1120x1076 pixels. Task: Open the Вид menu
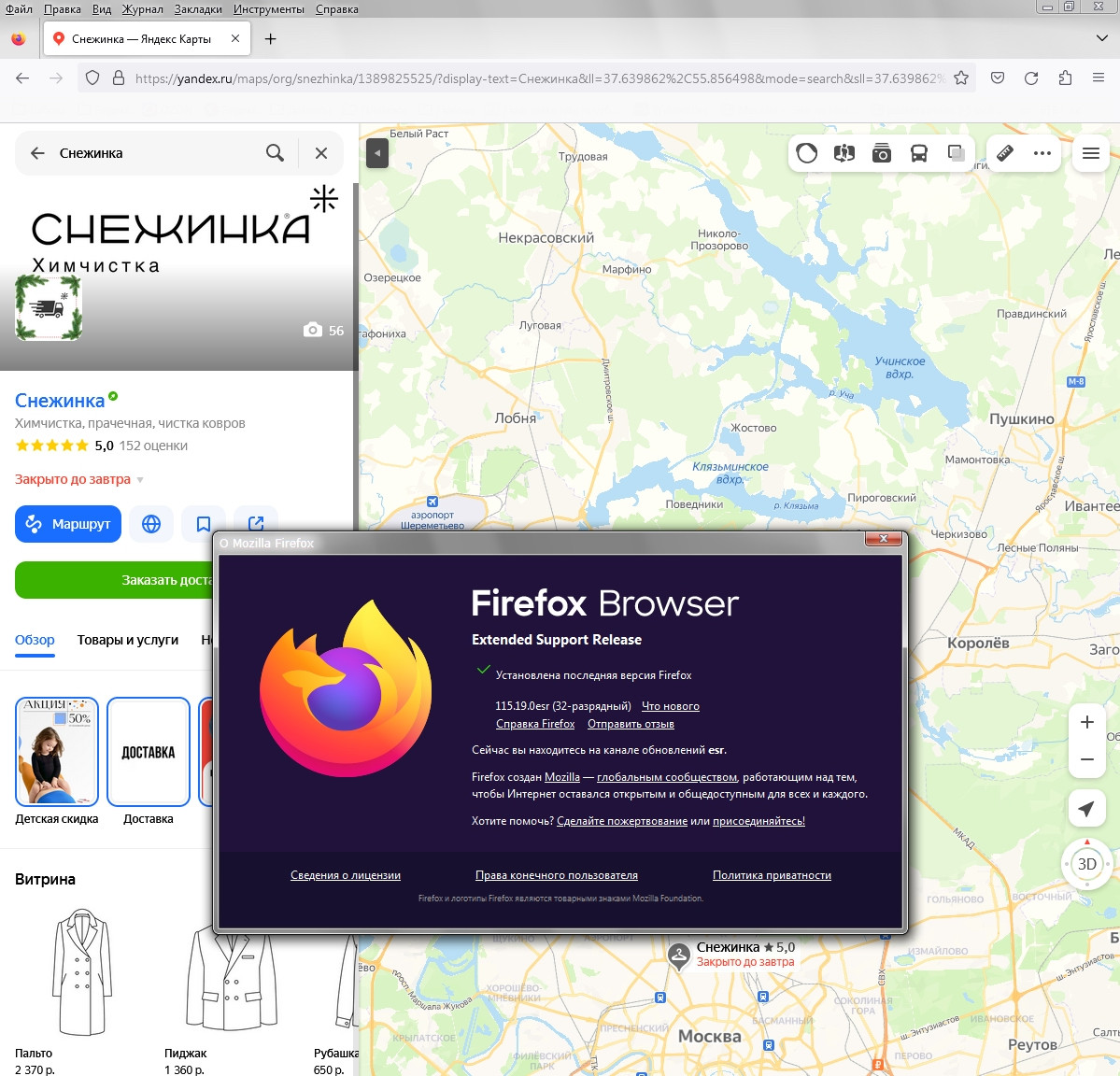tap(102, 9)
